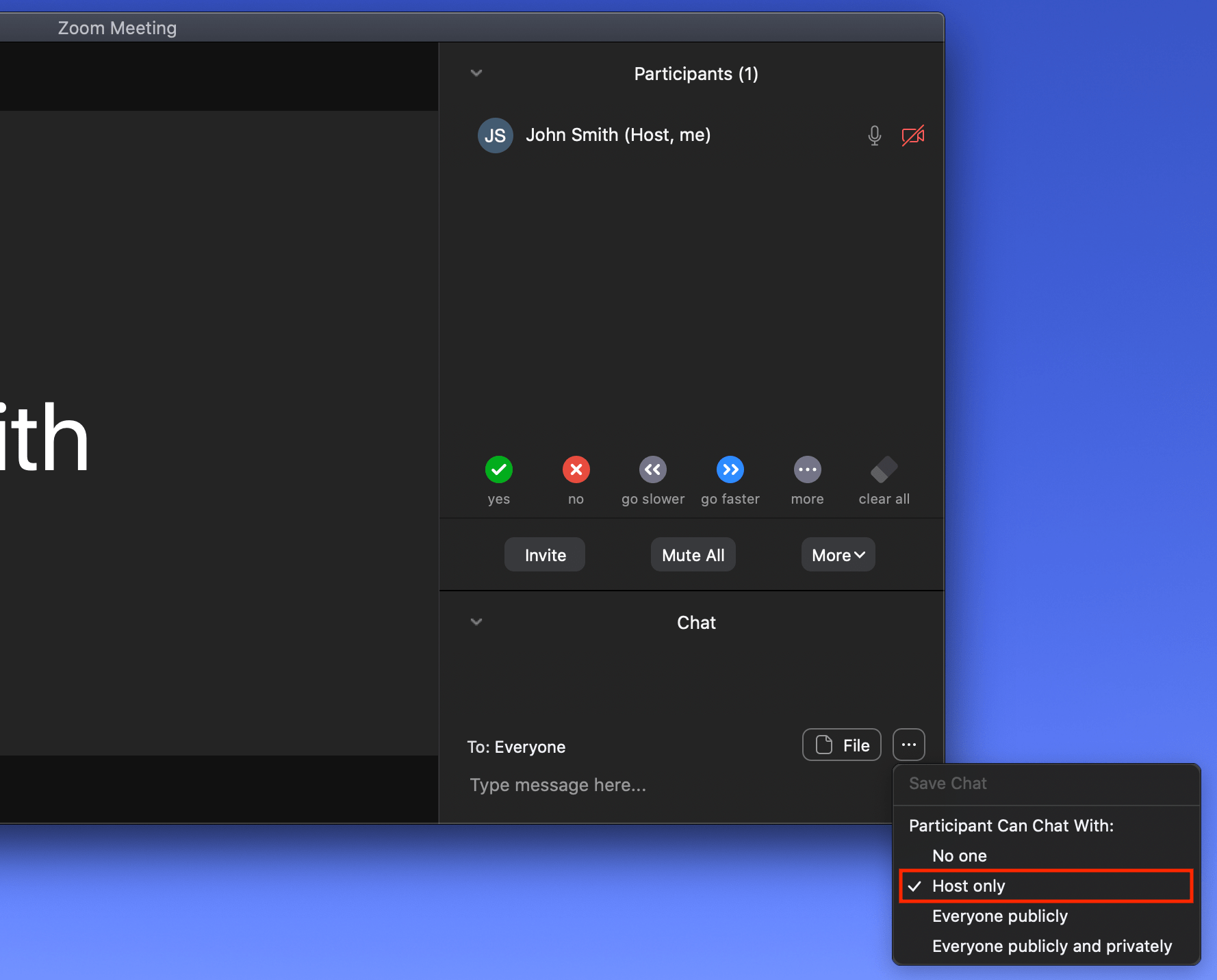Click the green yes reaction icon
Screen dimensions: 1217x980
point(499,469)
